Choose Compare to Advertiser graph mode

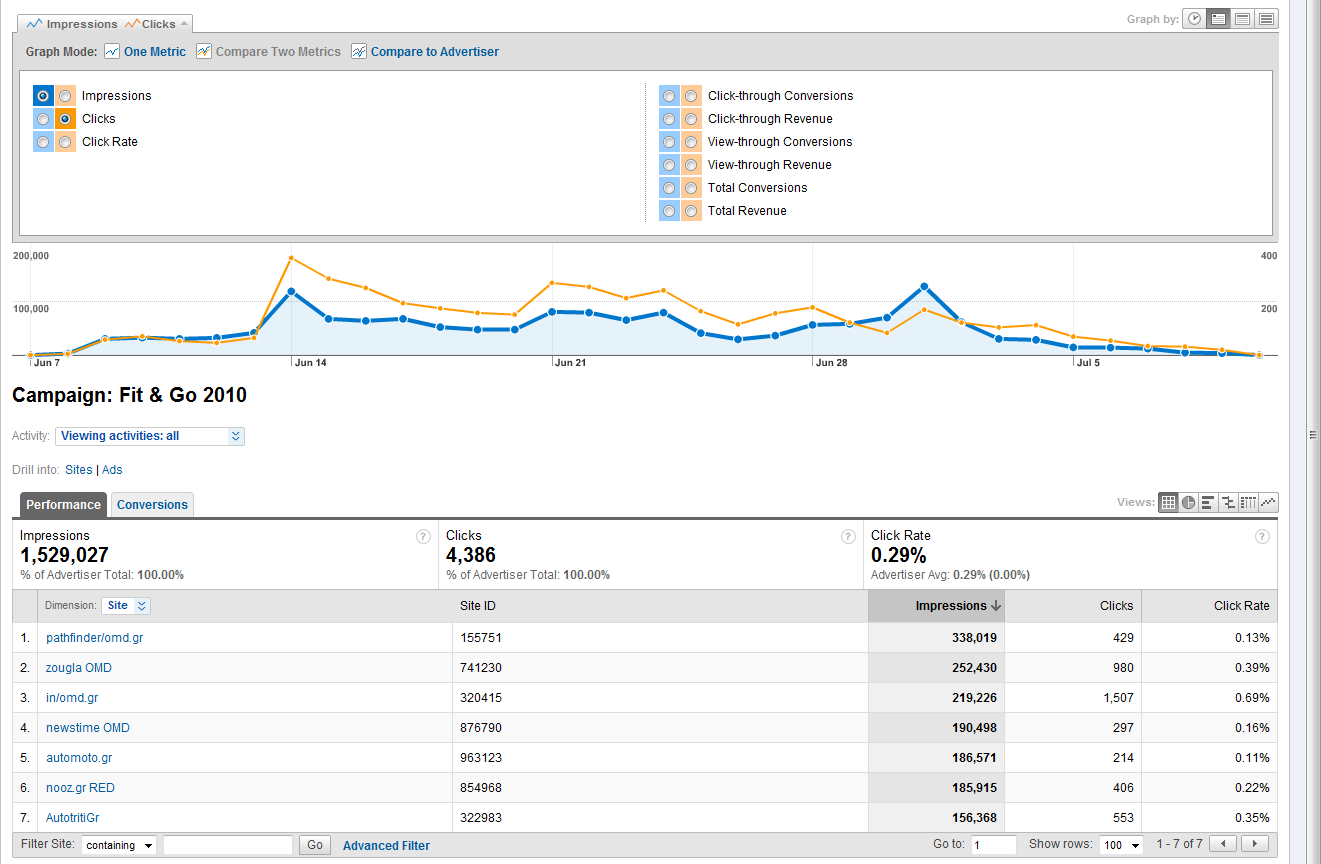pos(435,52)
